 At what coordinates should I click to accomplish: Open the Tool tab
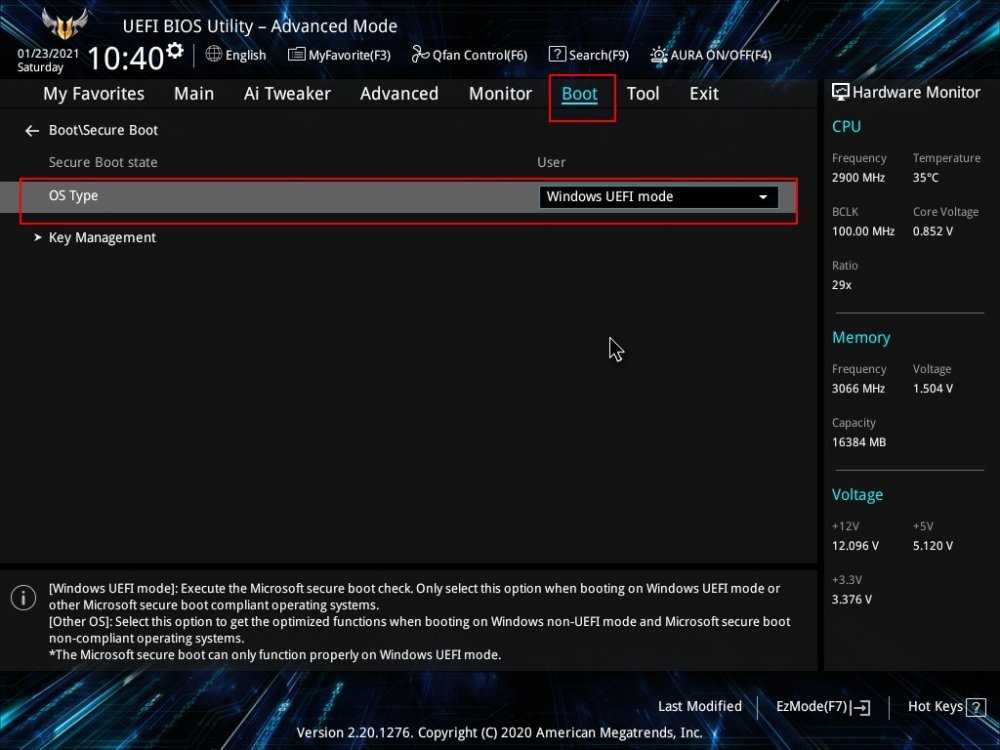642,94
